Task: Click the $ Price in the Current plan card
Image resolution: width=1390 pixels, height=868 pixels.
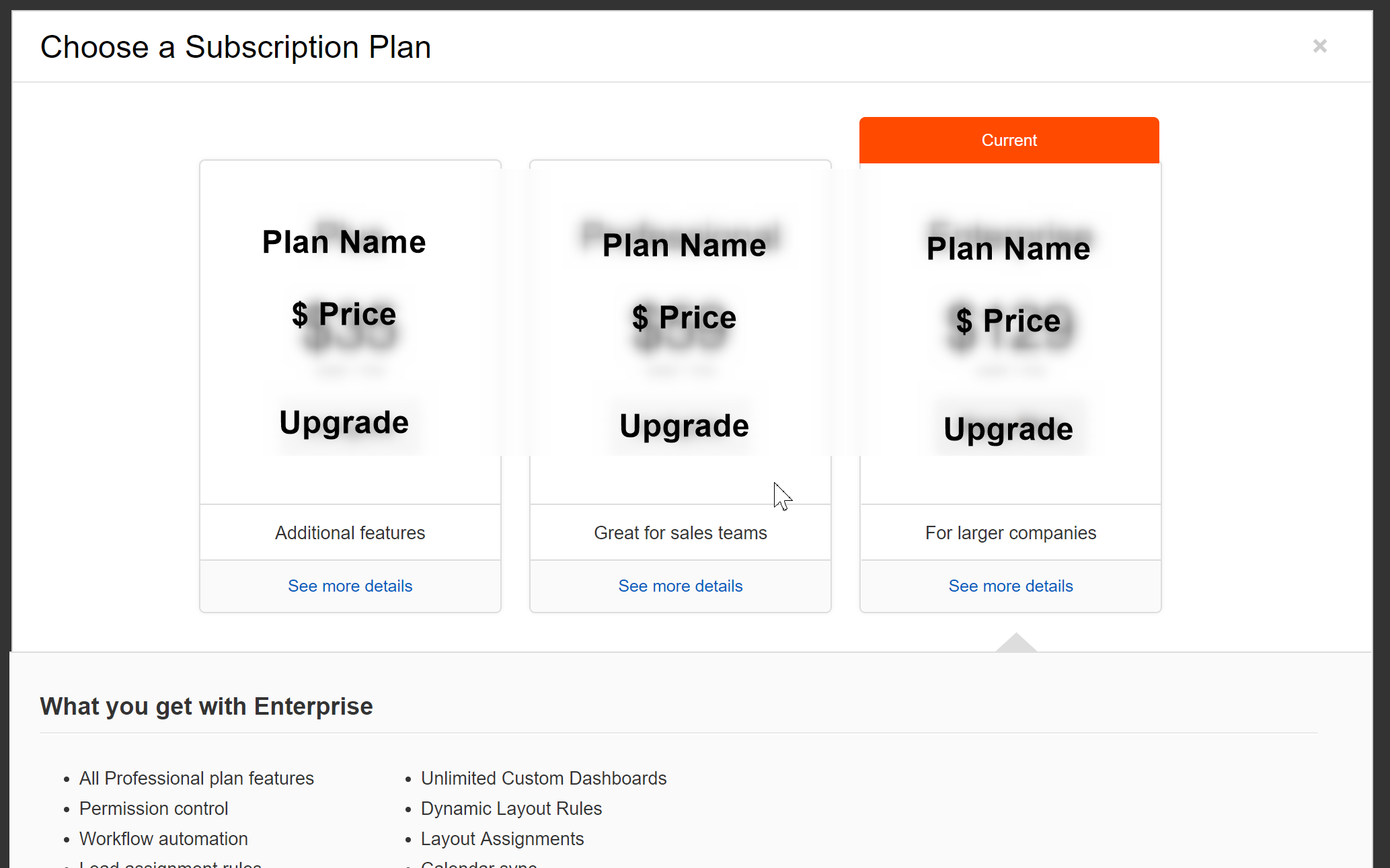Action: [1008, 321]
